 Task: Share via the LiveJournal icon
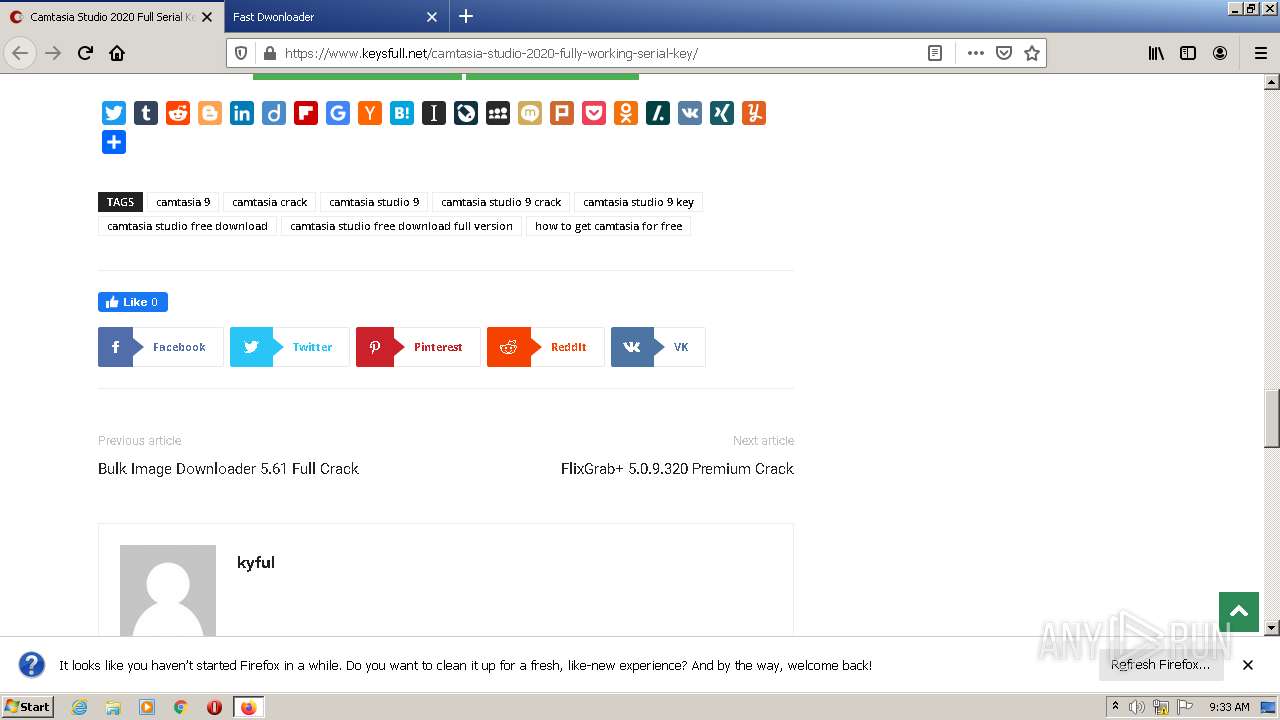[x=466, y=113]
